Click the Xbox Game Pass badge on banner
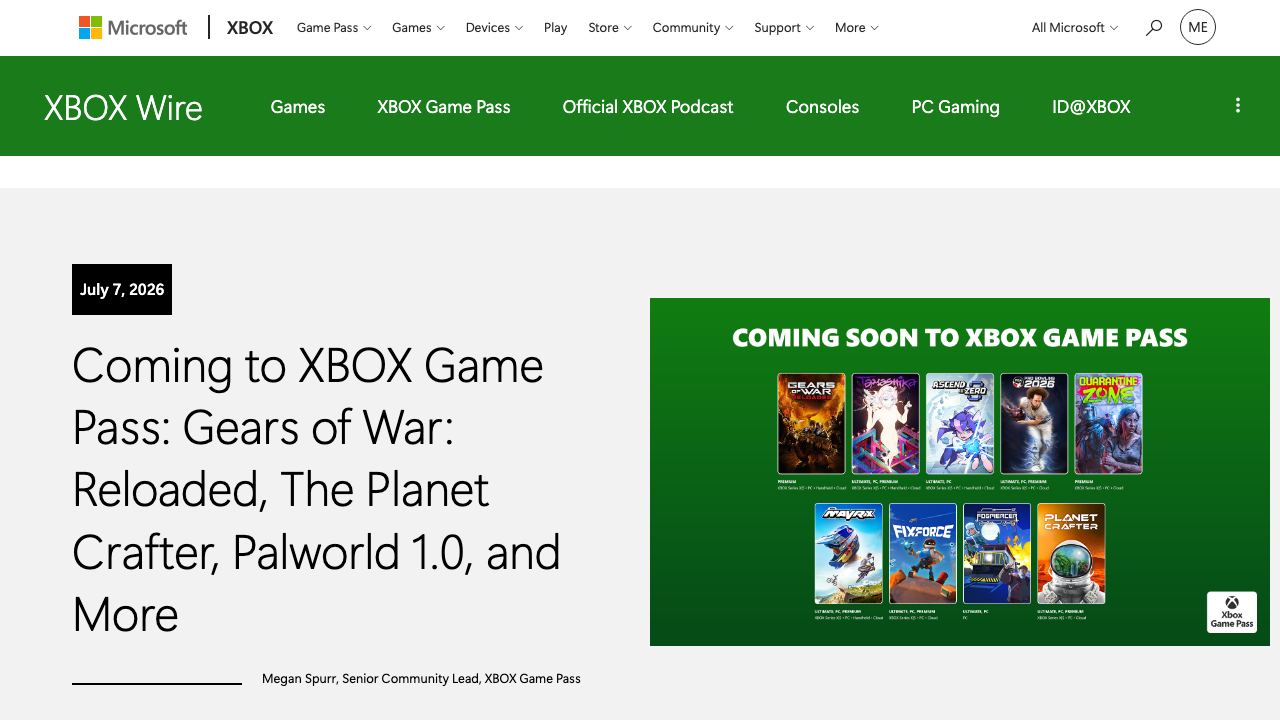Screen dimensions: 1280x720 tap(1232, 612)
